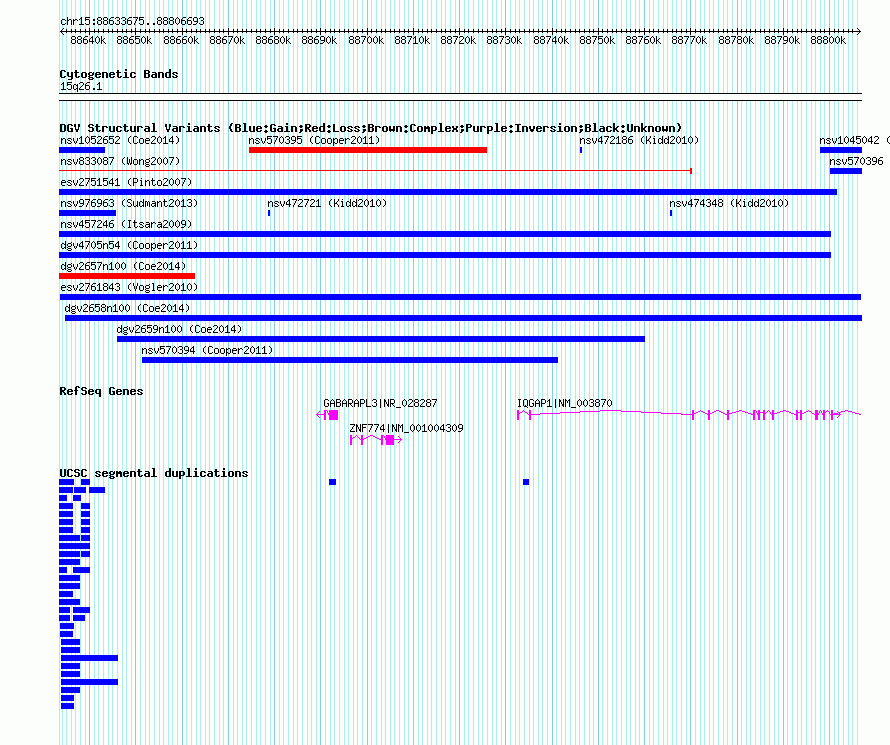Click the nsv570395 (Cooper2011) red loss bar
This screenshot has height=745, width=890.
point(368,150)
